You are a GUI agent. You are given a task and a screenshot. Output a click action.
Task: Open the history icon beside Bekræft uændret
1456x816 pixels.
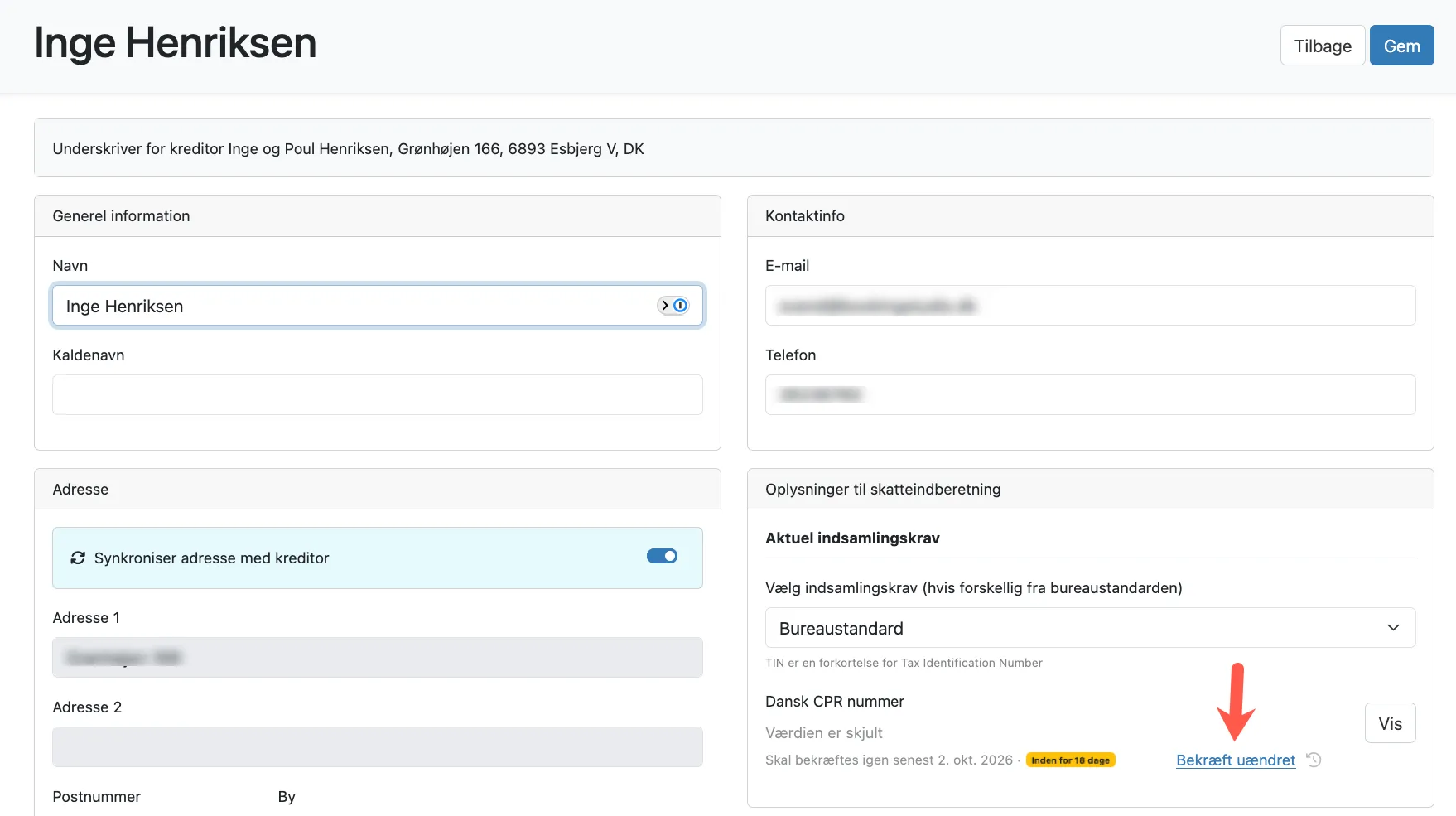(1314, 760)
